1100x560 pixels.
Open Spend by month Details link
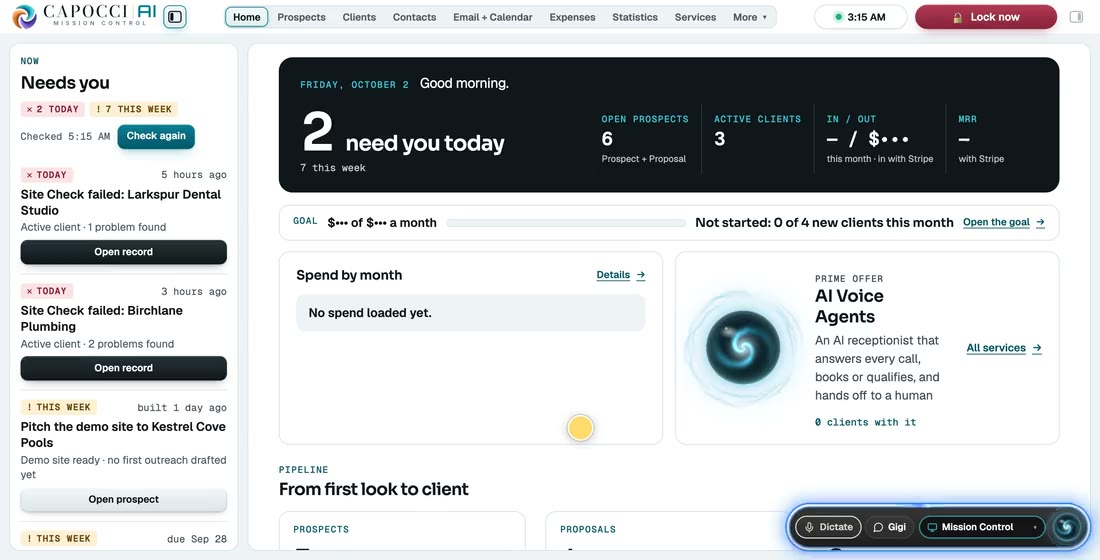coord(620,275)
